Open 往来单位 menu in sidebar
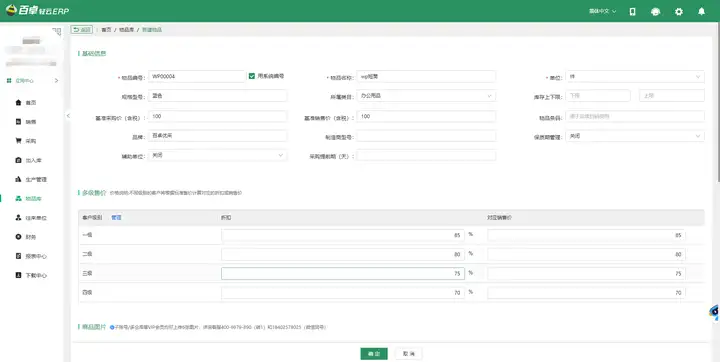 36,218
